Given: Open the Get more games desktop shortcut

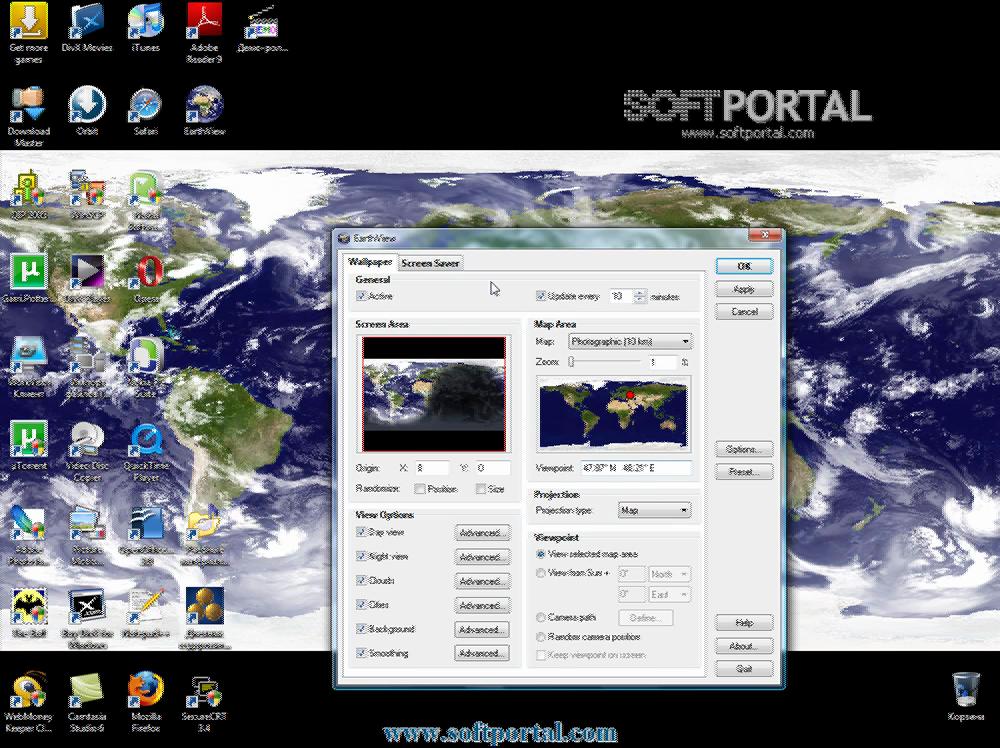Looking at the screenshot, I should (x=28, y=33).
